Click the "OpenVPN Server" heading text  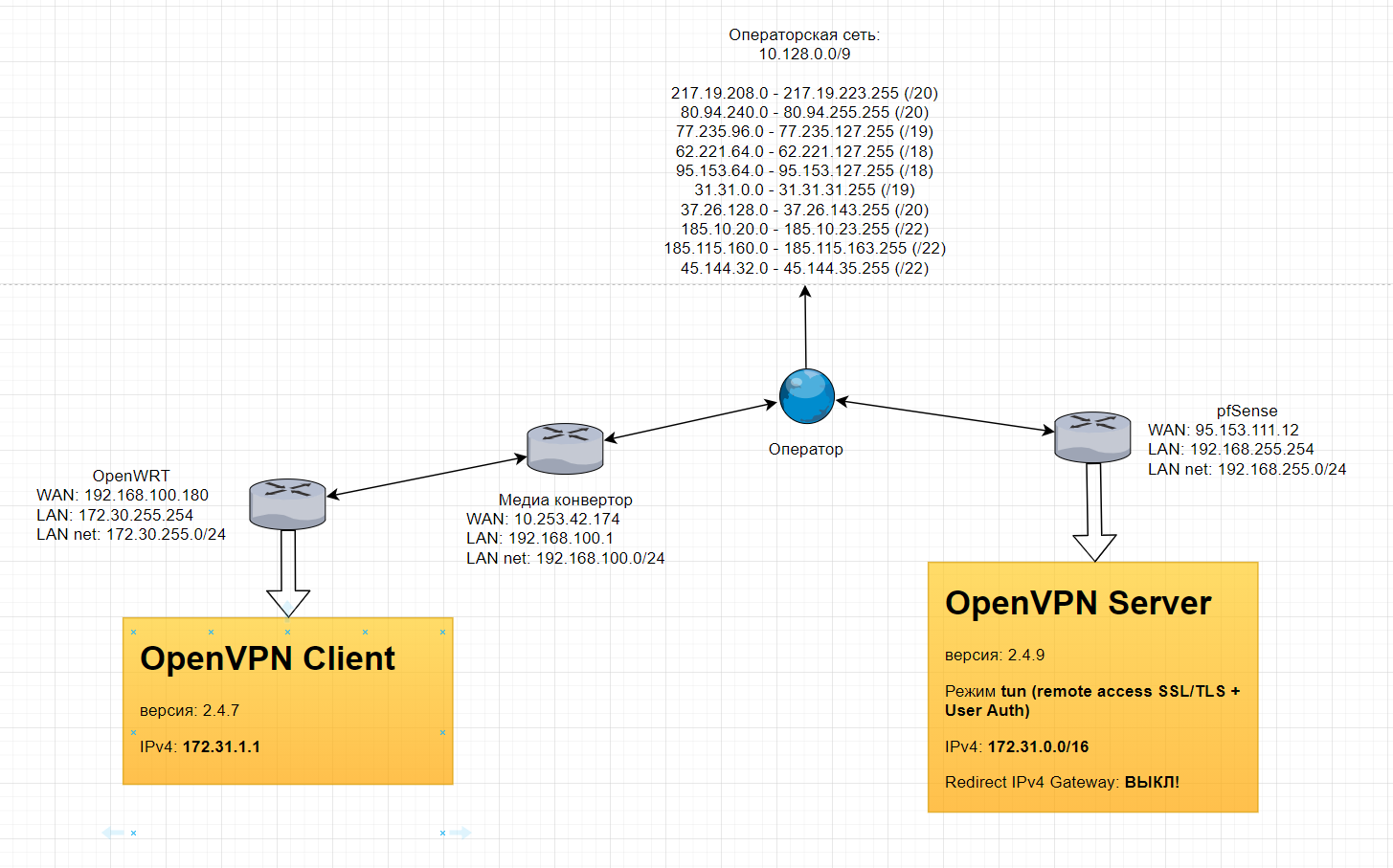(1078, 603)
